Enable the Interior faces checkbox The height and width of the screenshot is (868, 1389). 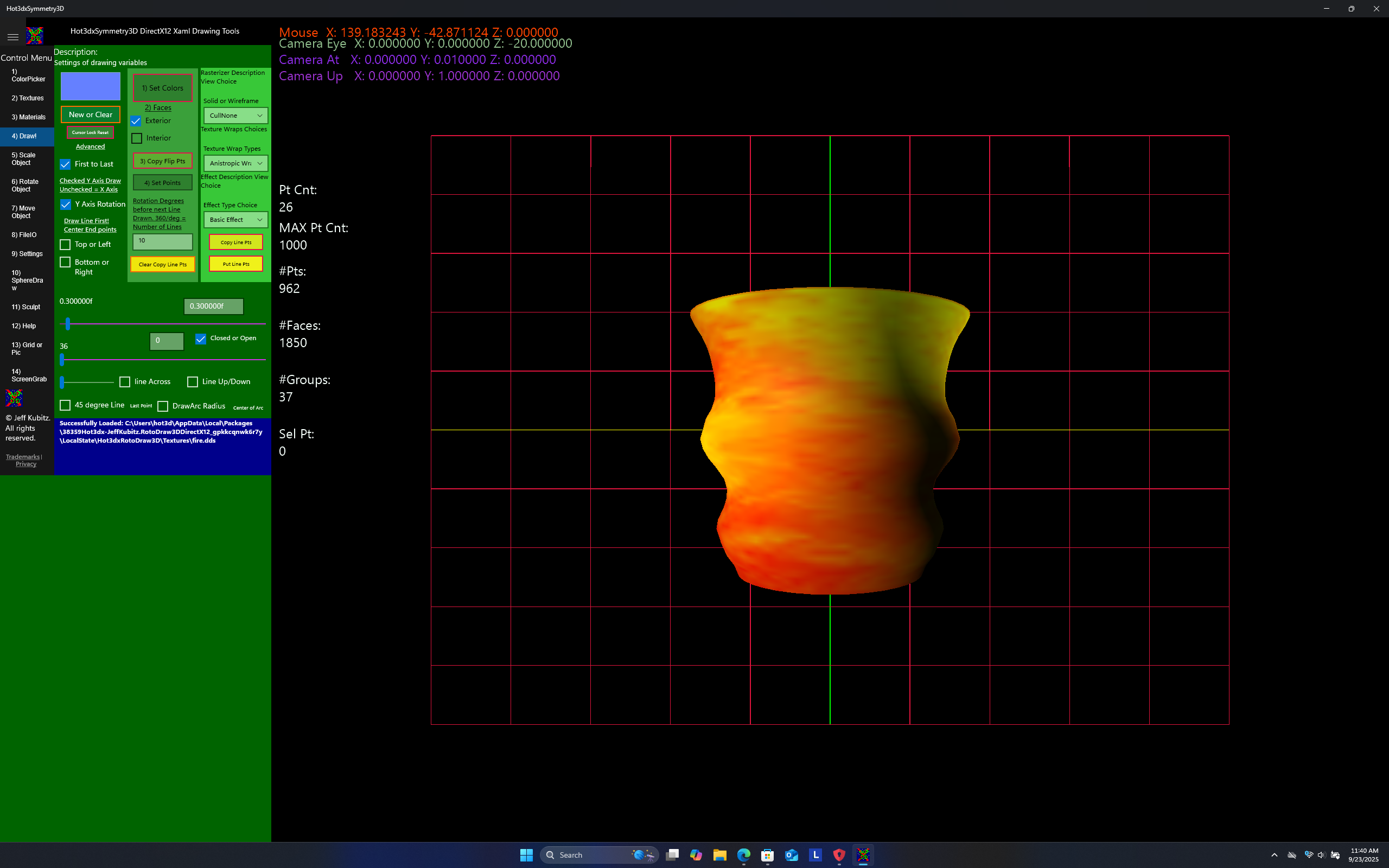pos(136,138)
